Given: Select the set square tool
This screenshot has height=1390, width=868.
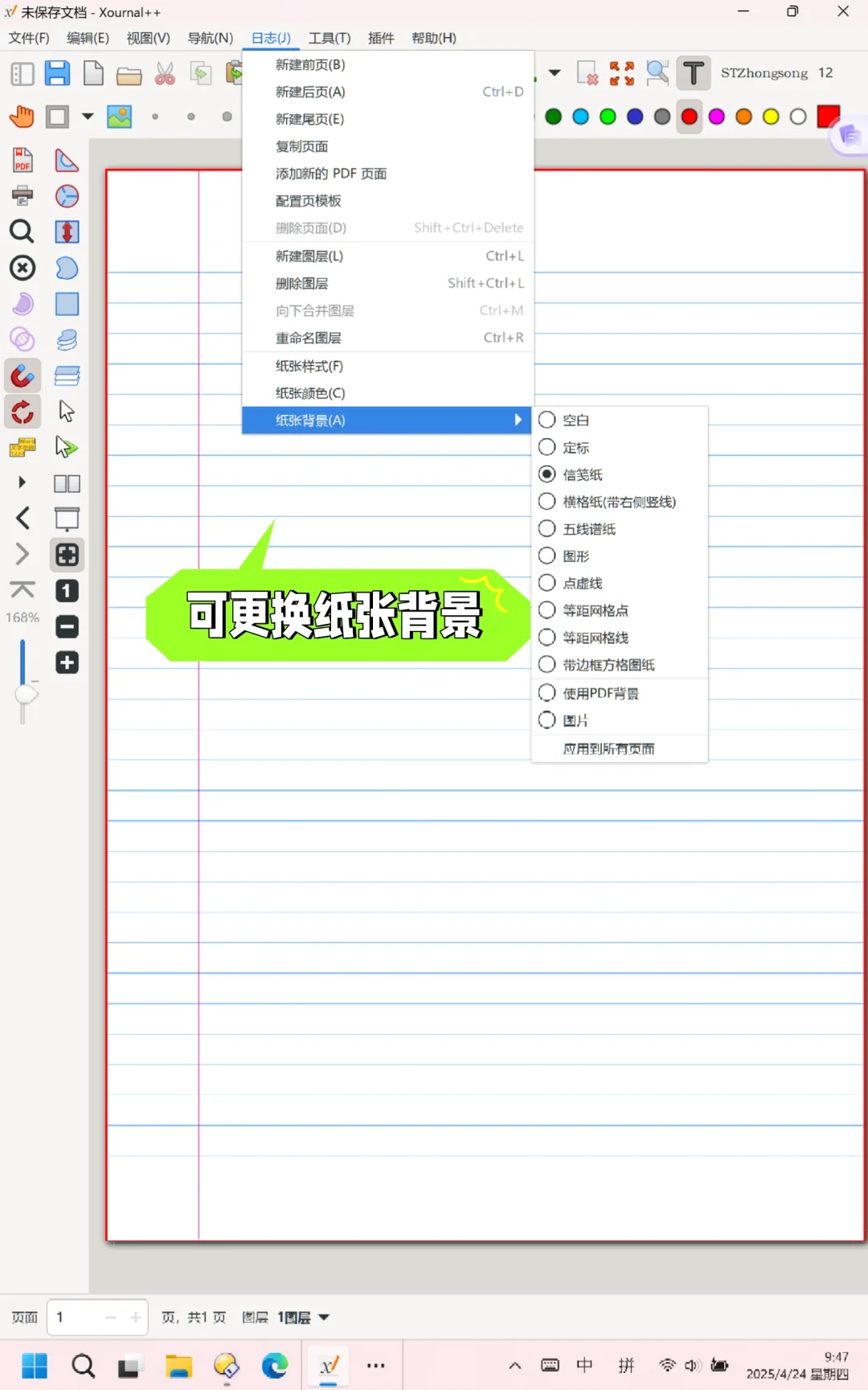Looking at the screenshot, I should pyautogui.click(x=67, y=160).
